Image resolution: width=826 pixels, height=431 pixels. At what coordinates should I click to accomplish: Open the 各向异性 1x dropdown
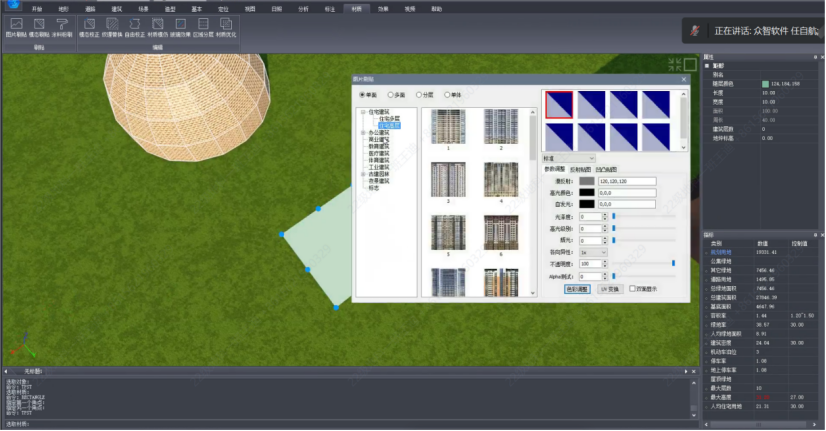(593, 252)
